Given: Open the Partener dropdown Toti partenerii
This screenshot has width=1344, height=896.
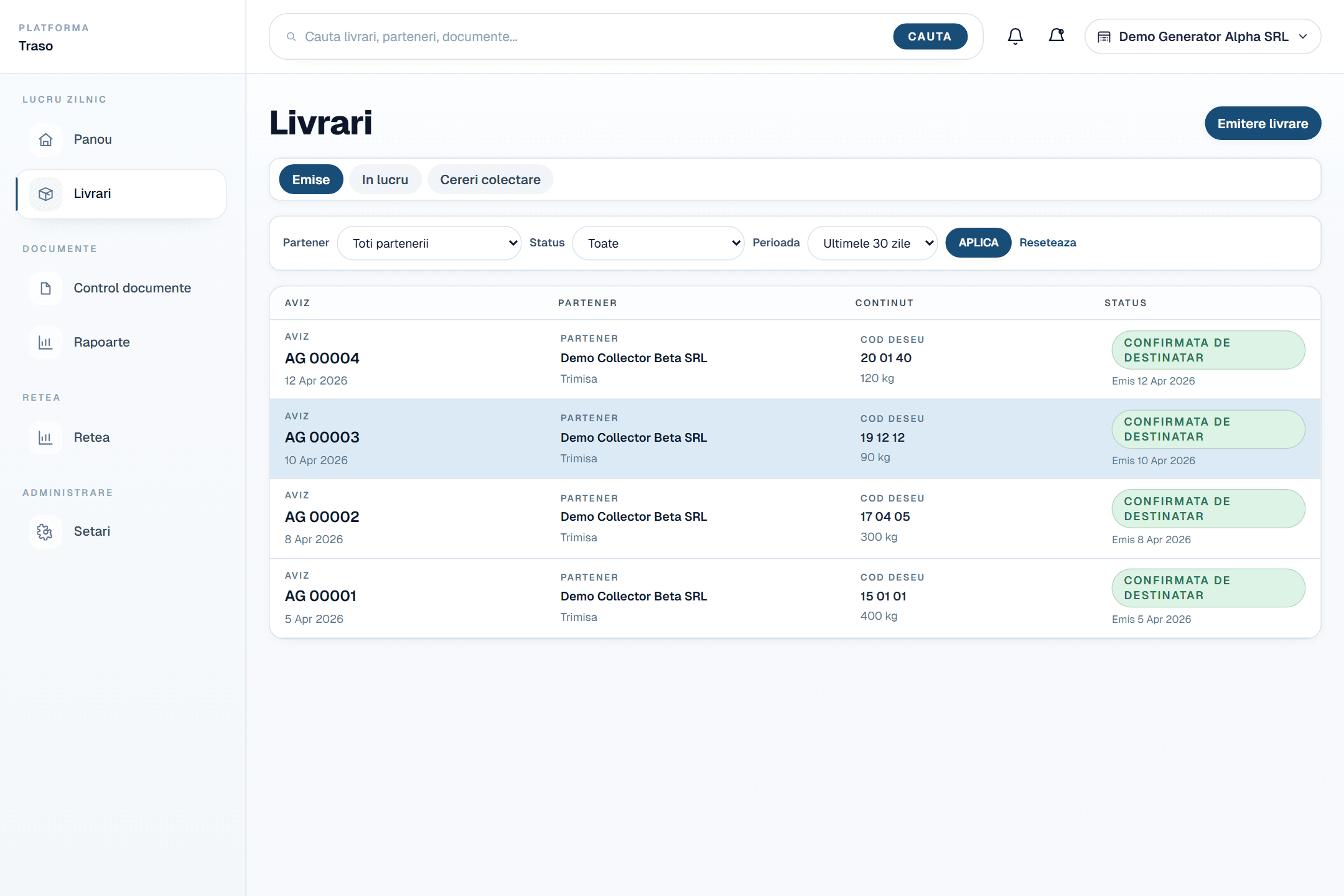Looking at the screenshot, I should coord(429,243).
